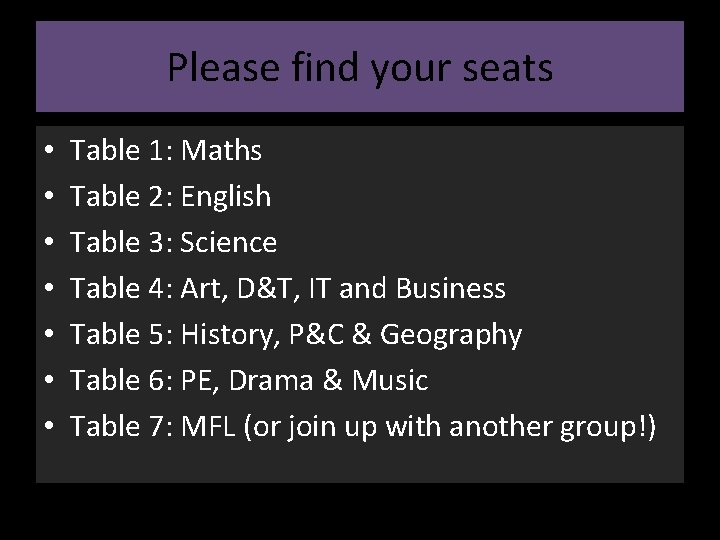The height and width of the screenshot is (540, 720).
Task: Click the bullet point before Table 7
Action: click(47, 428)
